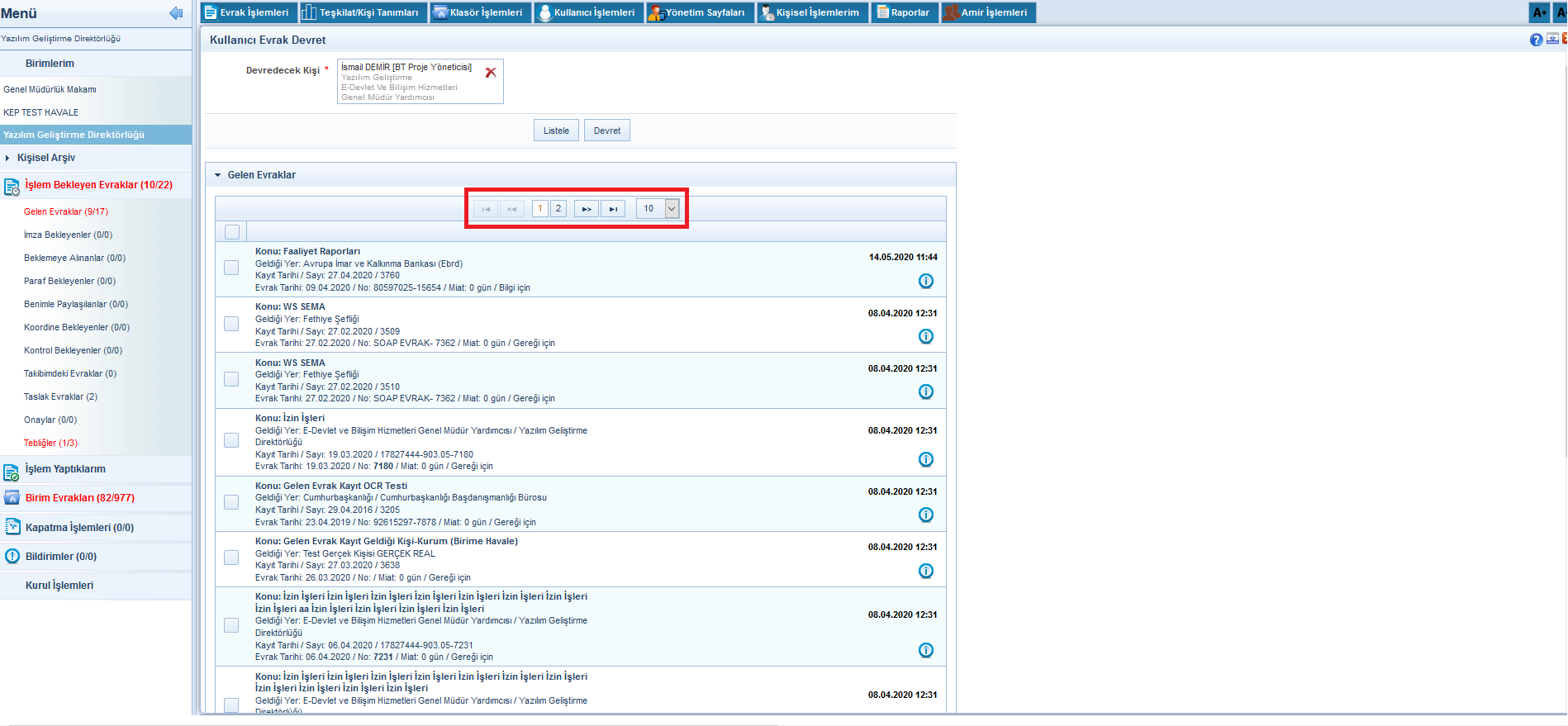Remove İsmail DEMİR with red X icon
Screen dimensions: 1568x726
(491, 73)
